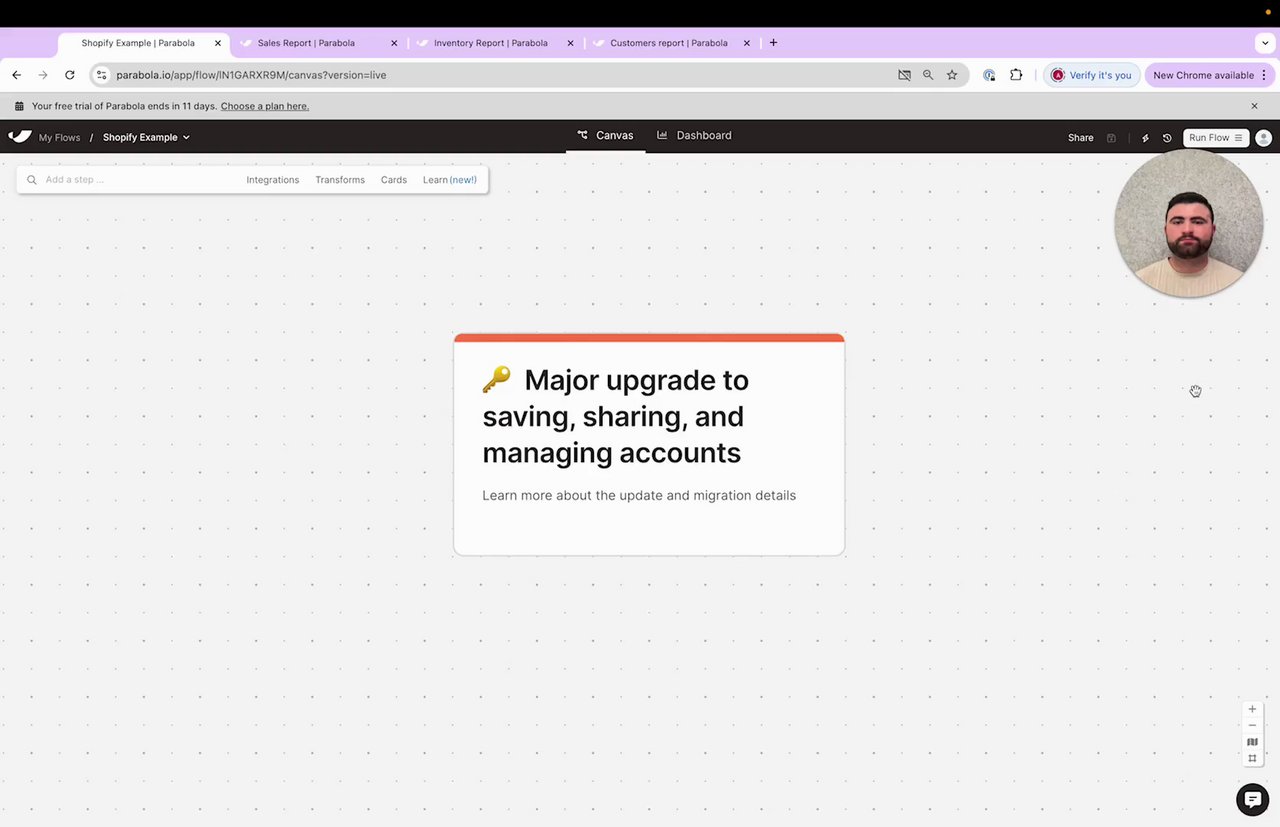
Task: Open the Major upgrade announcement card
Action: point(649,444)
